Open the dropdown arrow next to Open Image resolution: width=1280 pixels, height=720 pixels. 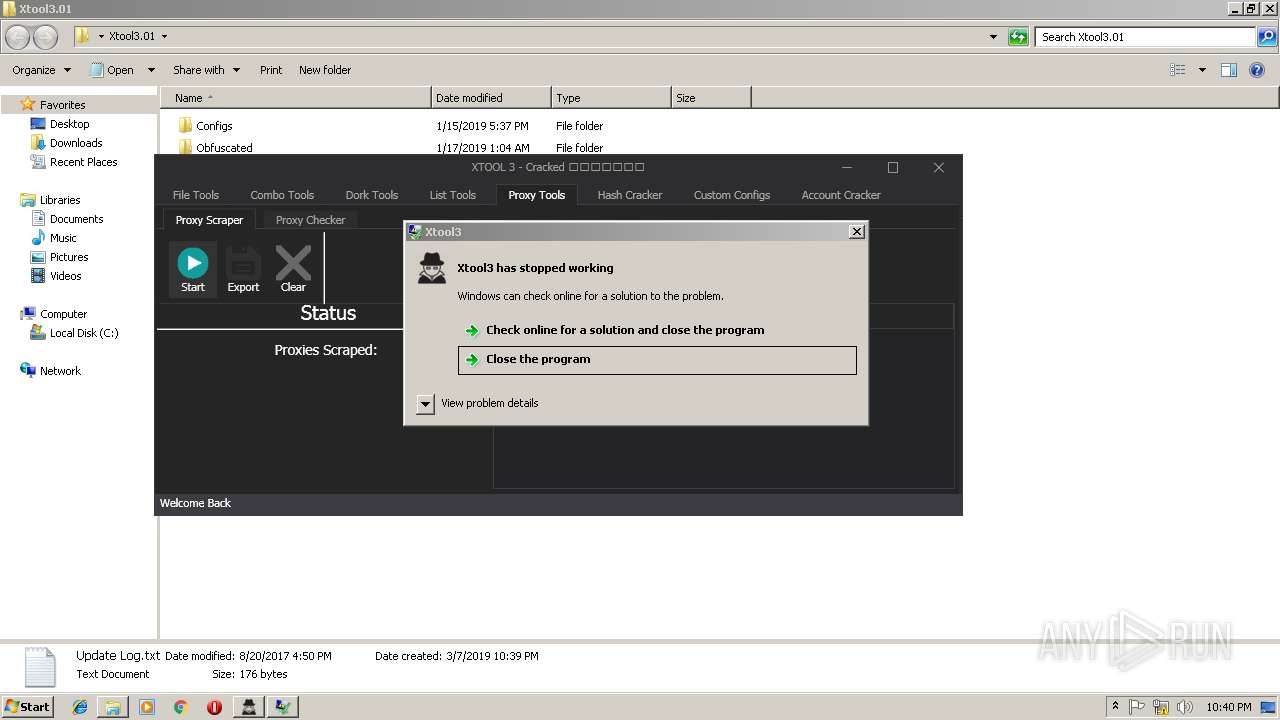tap(151, 70)
